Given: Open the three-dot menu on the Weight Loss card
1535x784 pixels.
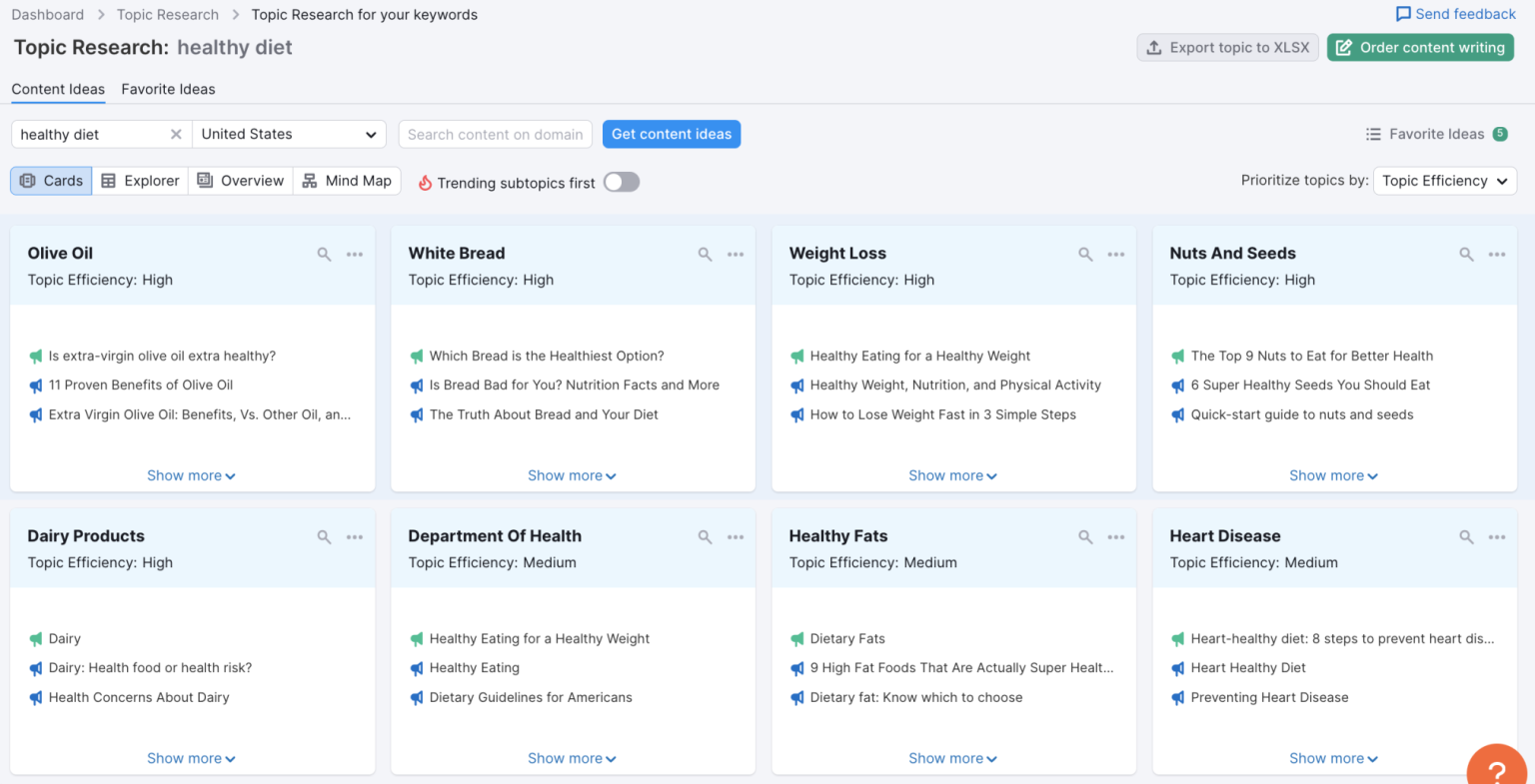Looking at the screenshot, I should (x=1116, y=254).
